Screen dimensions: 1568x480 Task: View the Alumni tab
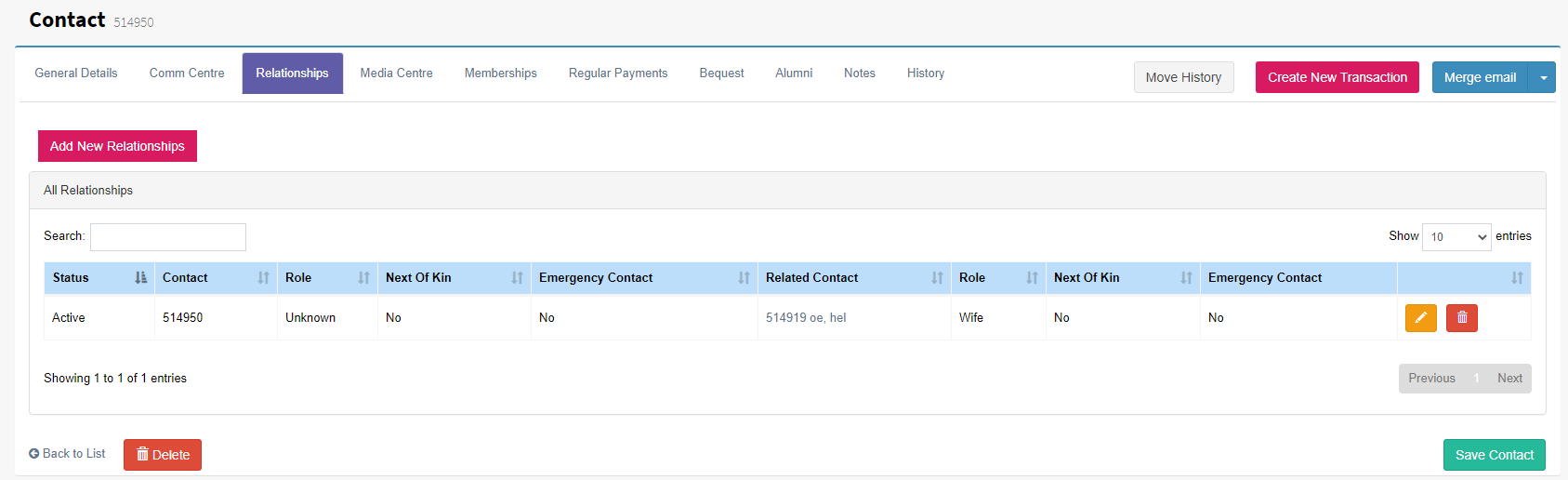794,73
